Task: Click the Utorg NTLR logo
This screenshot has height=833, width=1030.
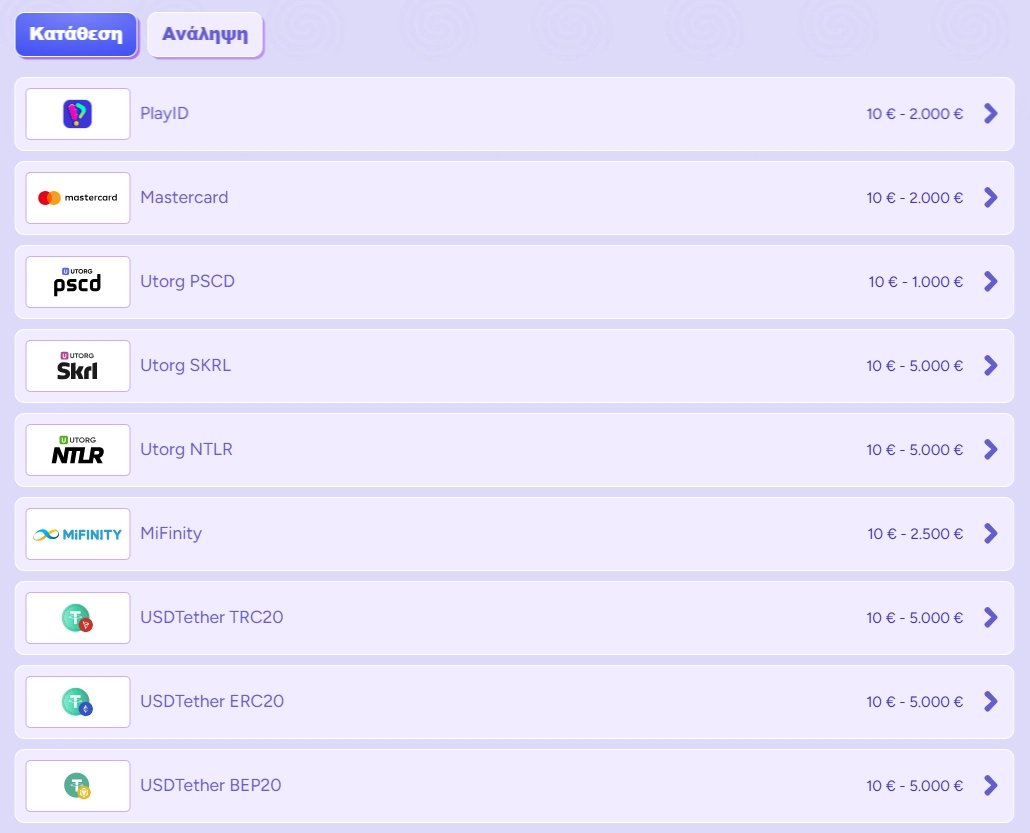Action: click(77, 450)
